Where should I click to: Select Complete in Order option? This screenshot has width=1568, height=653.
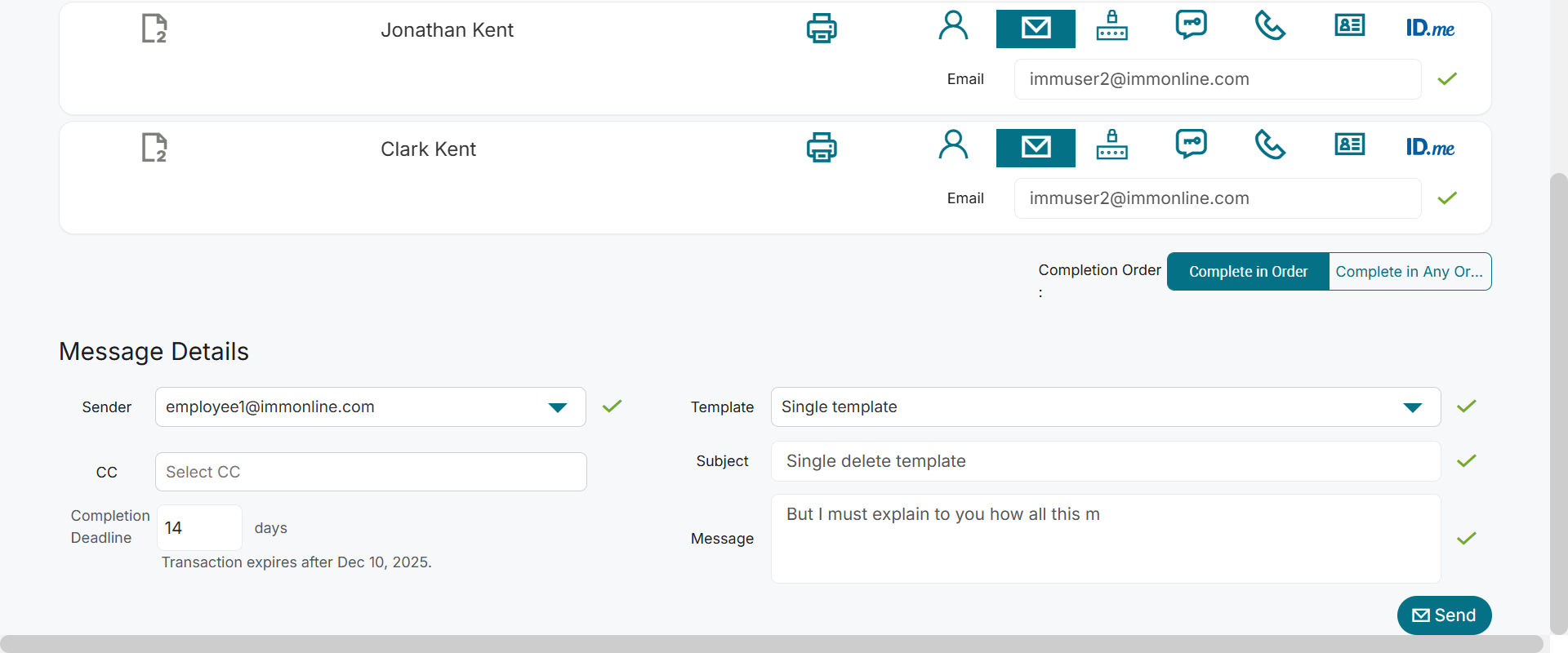pyautogui.click(x=1248, y=272)
